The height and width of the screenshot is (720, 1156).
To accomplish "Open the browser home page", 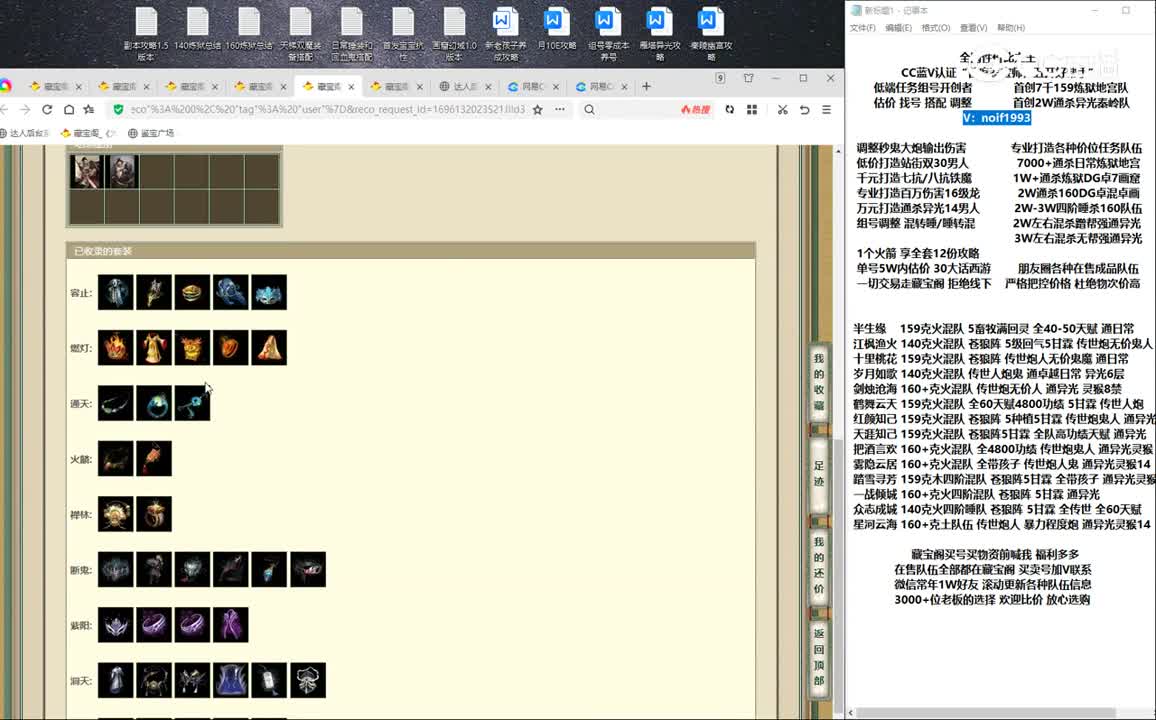I will (x=69, y=109).
